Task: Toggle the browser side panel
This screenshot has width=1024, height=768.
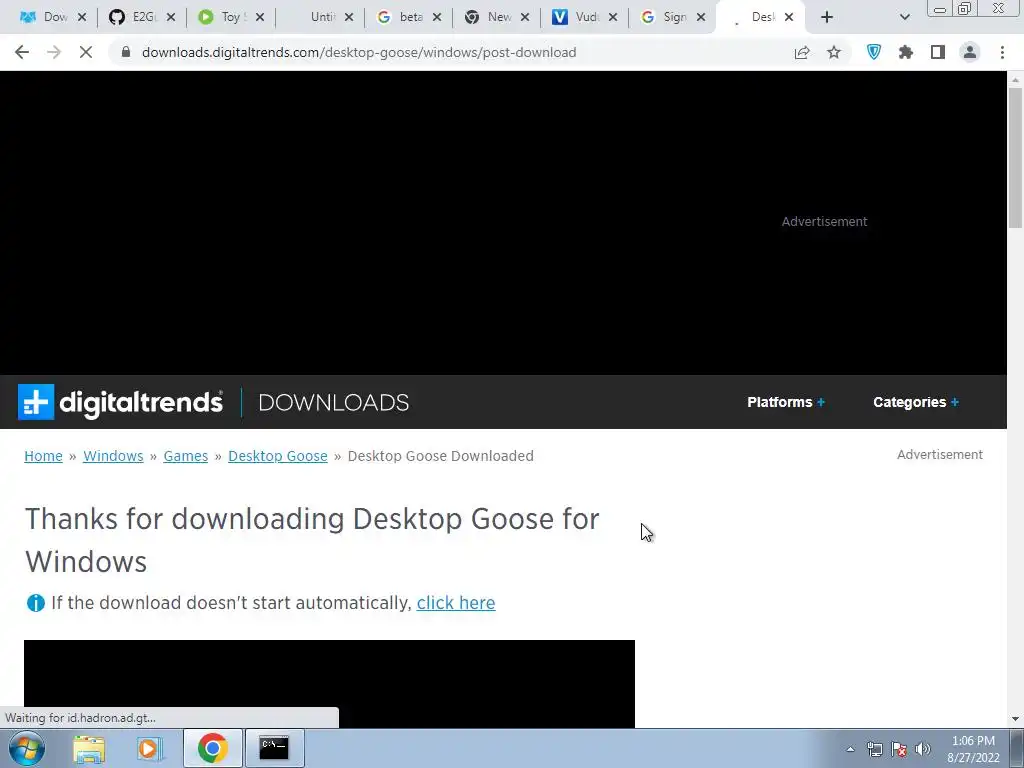Action: [x=938, y=52]
